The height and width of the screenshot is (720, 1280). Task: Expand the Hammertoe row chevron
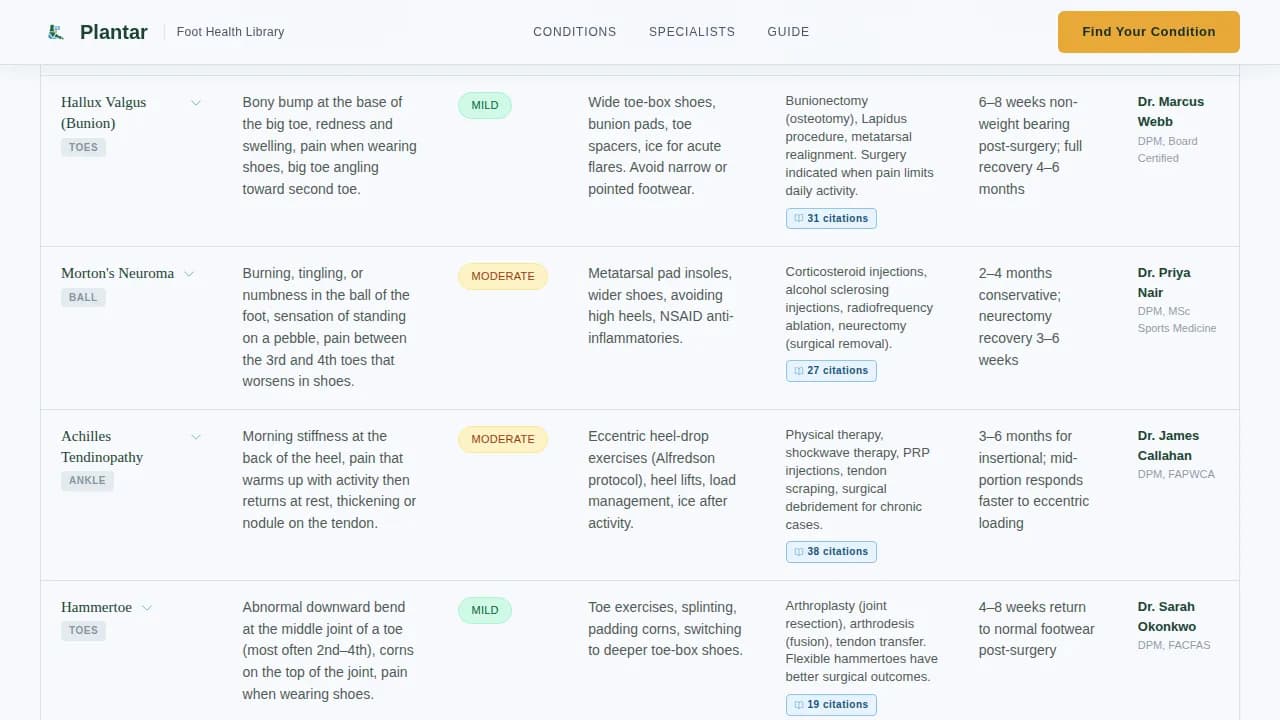coord(147,607)
